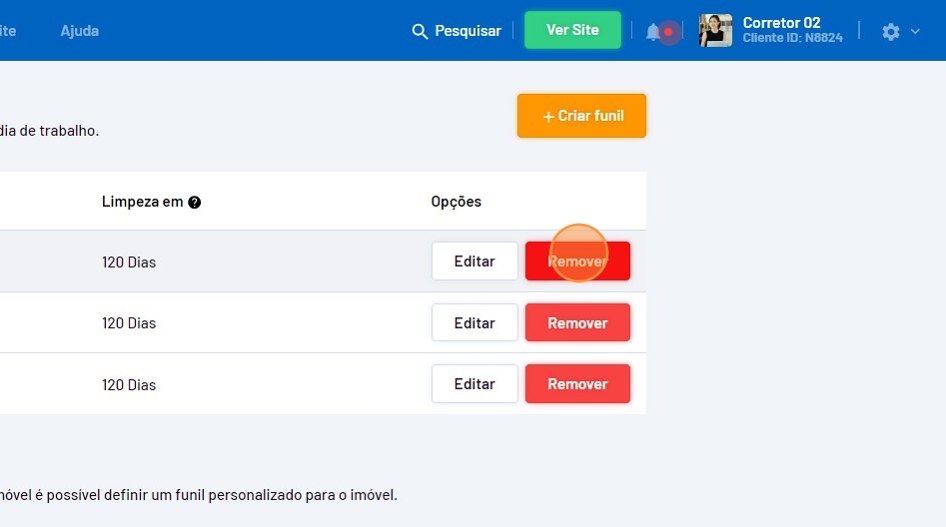The height and width of the screenshot is (527, 946).
Task: Edit the third funnel row
Action: pos(475,383)
